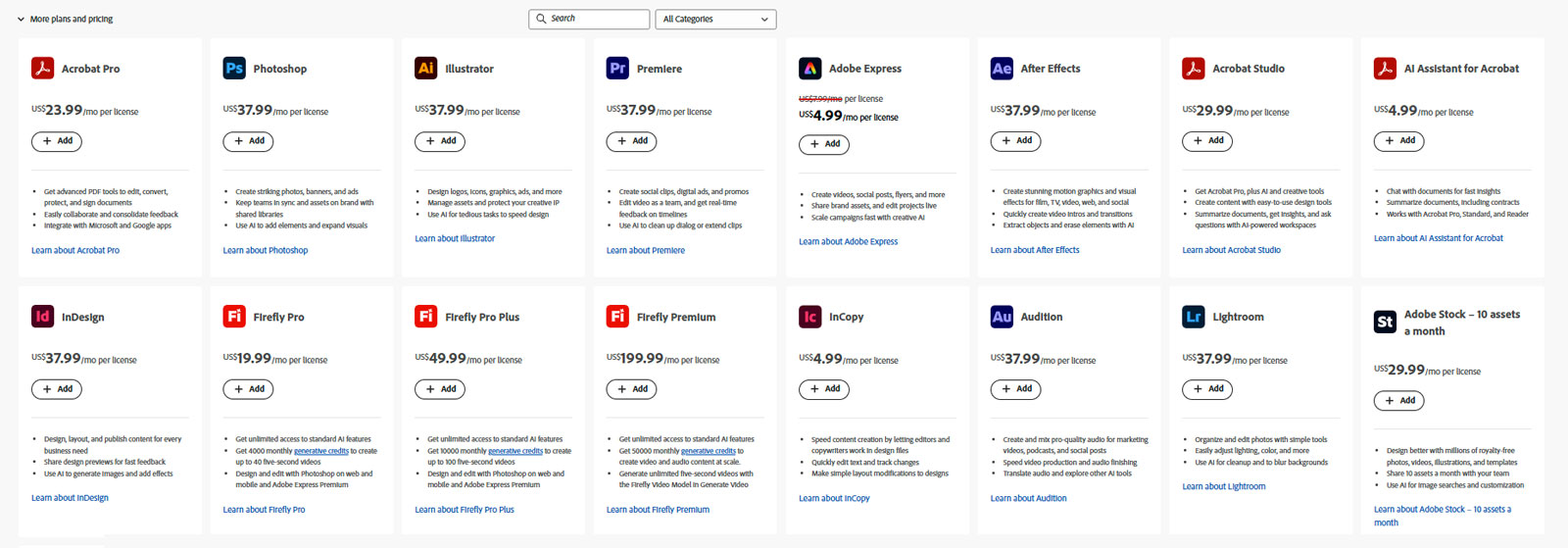Viewport: 1568px width, 548px height.
Task: Click the Adobe Stock St icon
Action: tap(1385, 322)
